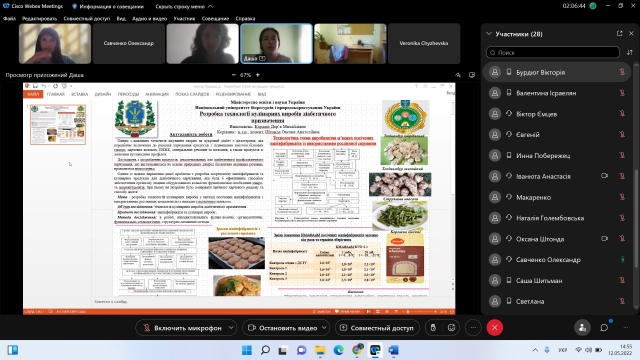Stop camera with Остановить видео
This screenshot has width=640, height=360.
282,328
